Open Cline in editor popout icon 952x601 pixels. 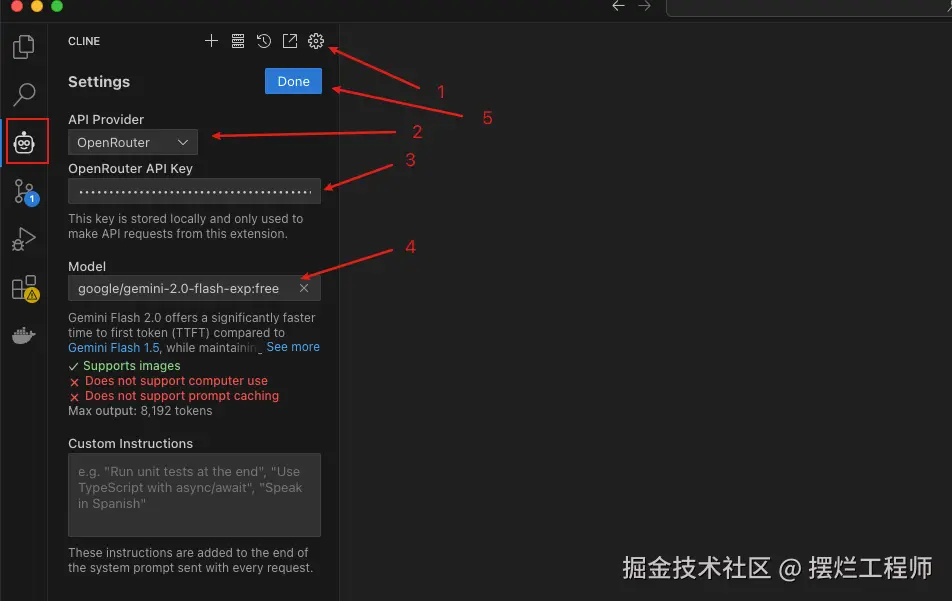(x=290, y=41)
